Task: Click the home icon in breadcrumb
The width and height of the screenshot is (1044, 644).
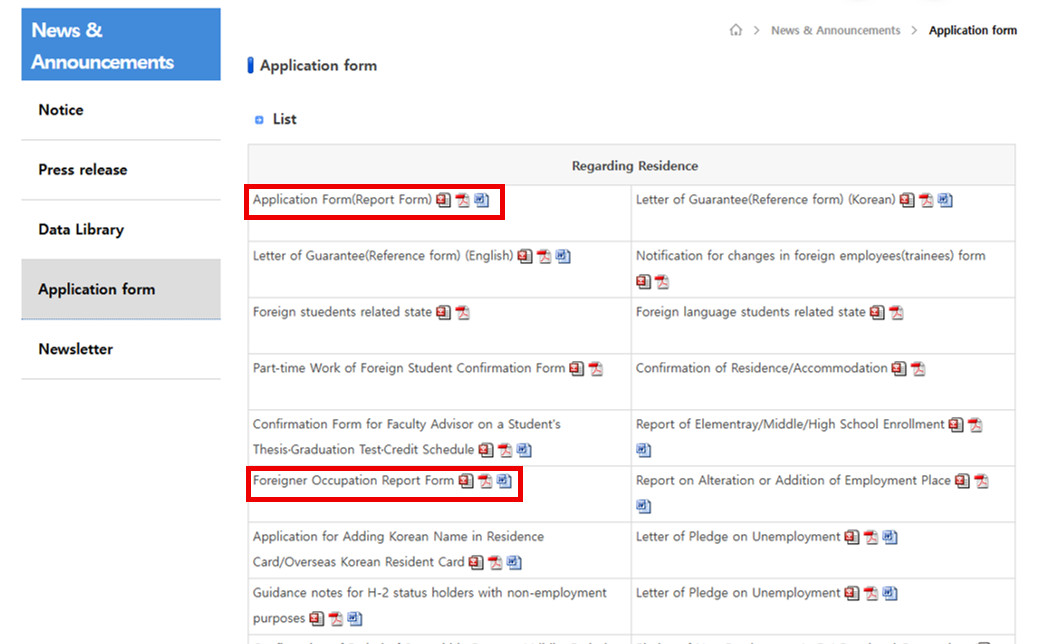Action: [736, 31]
